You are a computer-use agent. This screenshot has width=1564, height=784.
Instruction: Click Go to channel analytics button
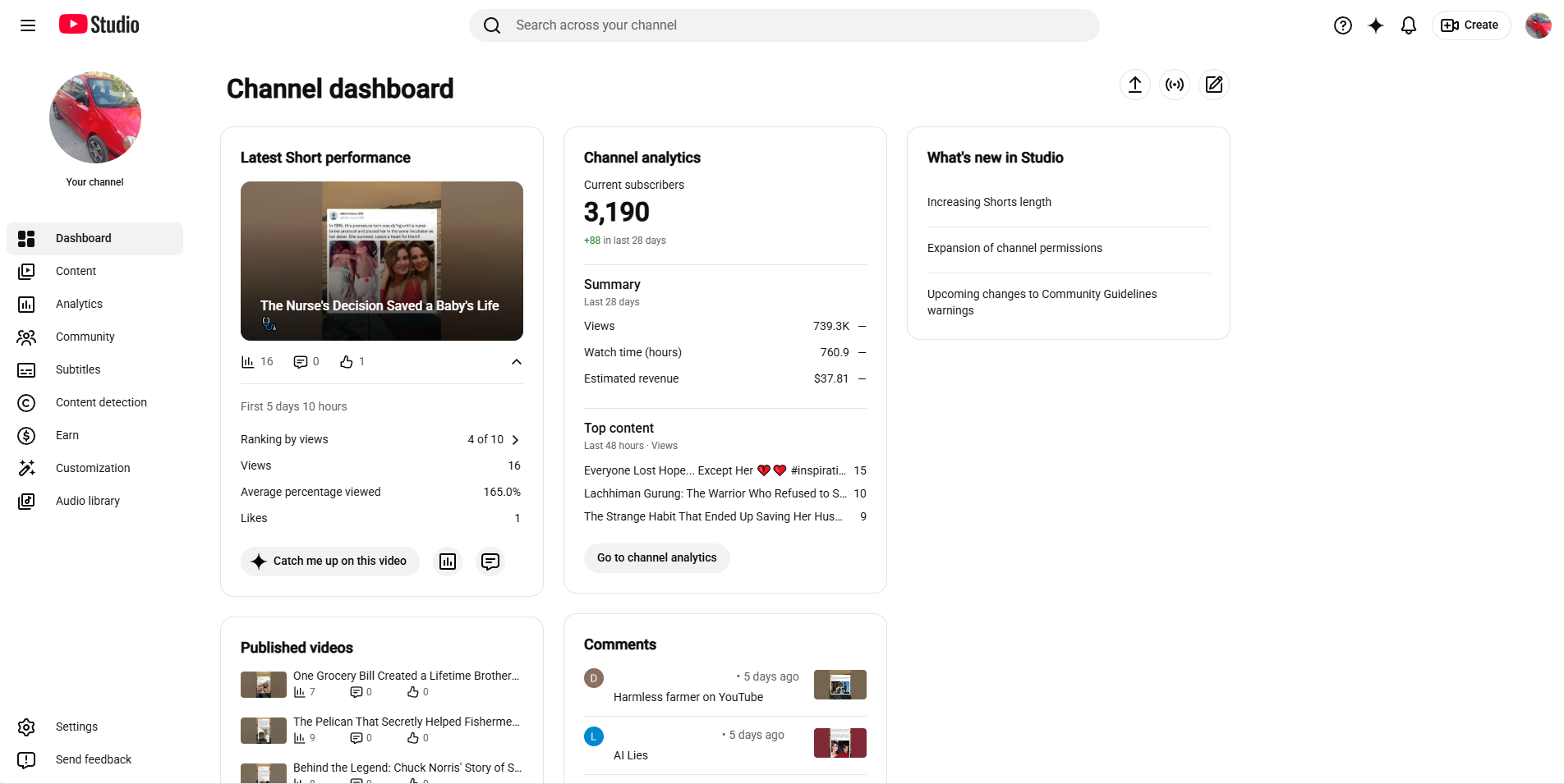coord(657,558)
